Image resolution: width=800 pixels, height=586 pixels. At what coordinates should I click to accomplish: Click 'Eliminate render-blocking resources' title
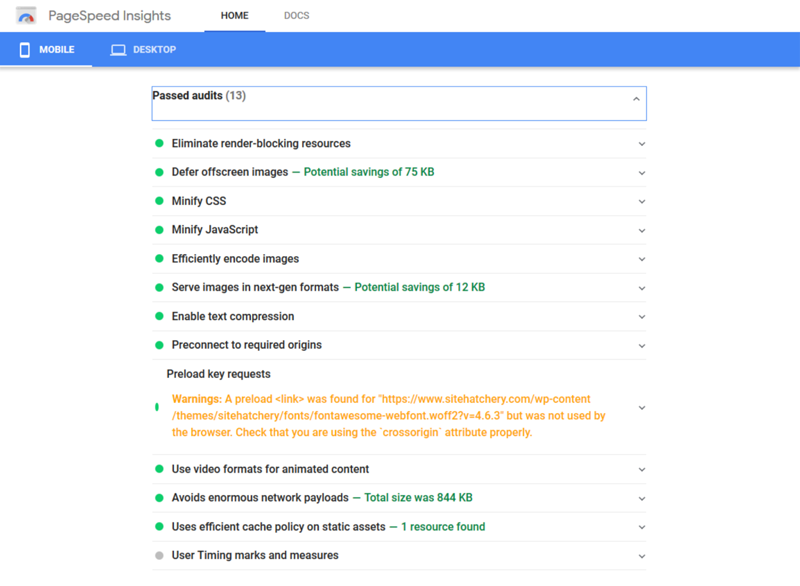pos(261,143)
